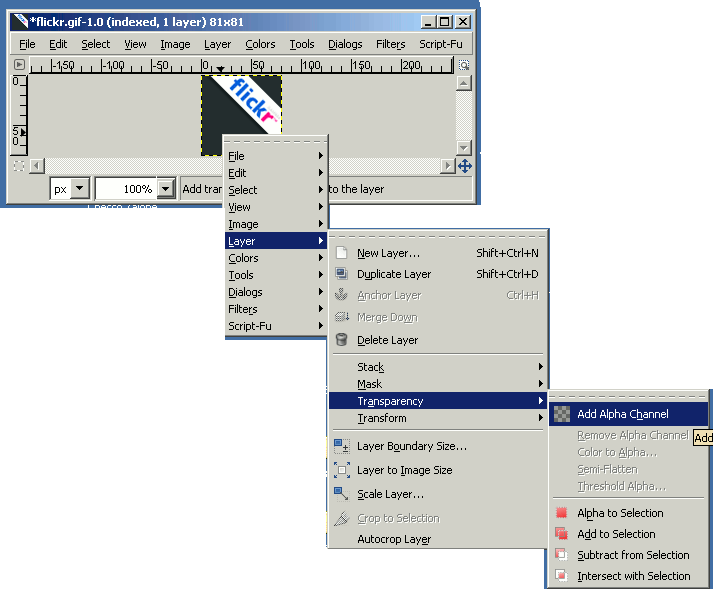Click the Intersect with Selection icon
This screenshot has width=713, height=589.
click(562, 576)
